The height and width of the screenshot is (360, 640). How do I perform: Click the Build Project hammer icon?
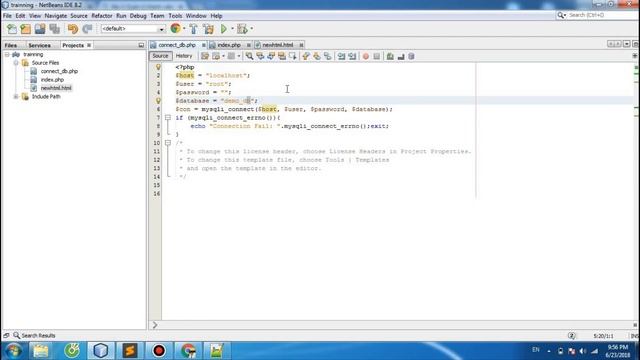193,29
